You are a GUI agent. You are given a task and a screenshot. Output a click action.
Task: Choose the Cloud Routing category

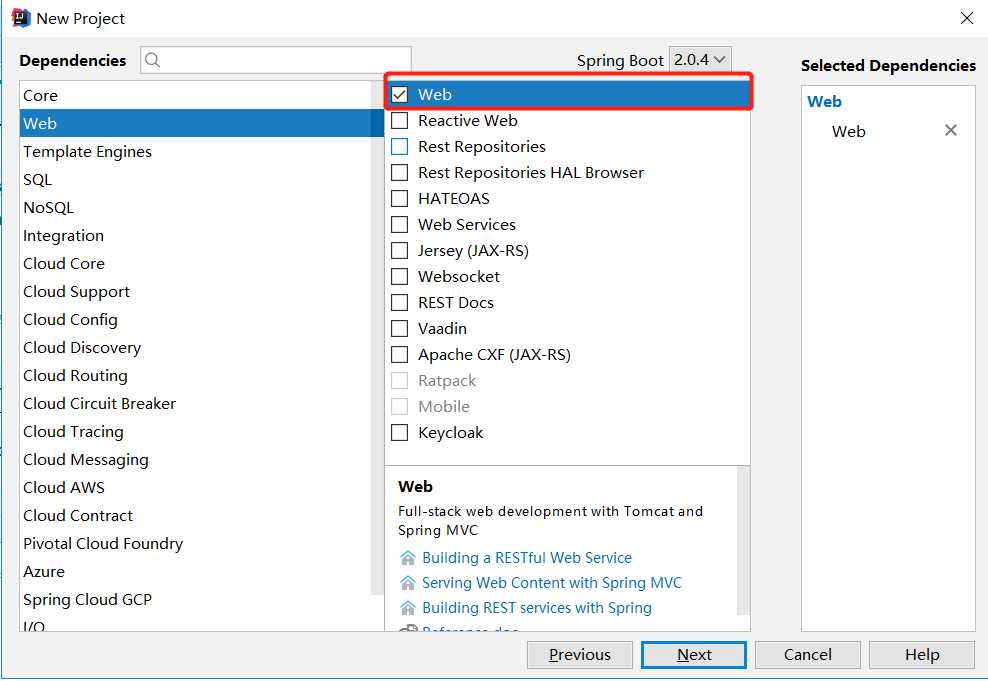pos(195,375)
